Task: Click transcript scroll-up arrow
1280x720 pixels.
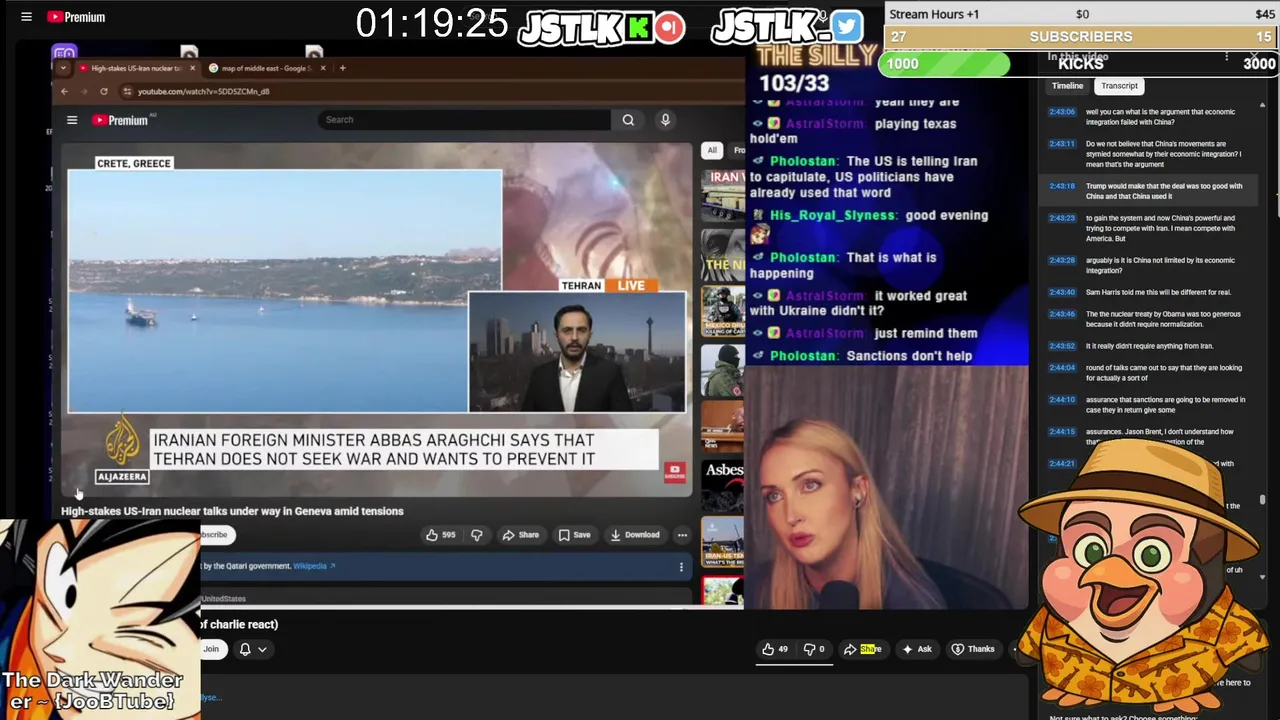Action: click(x=1262, y=105)
